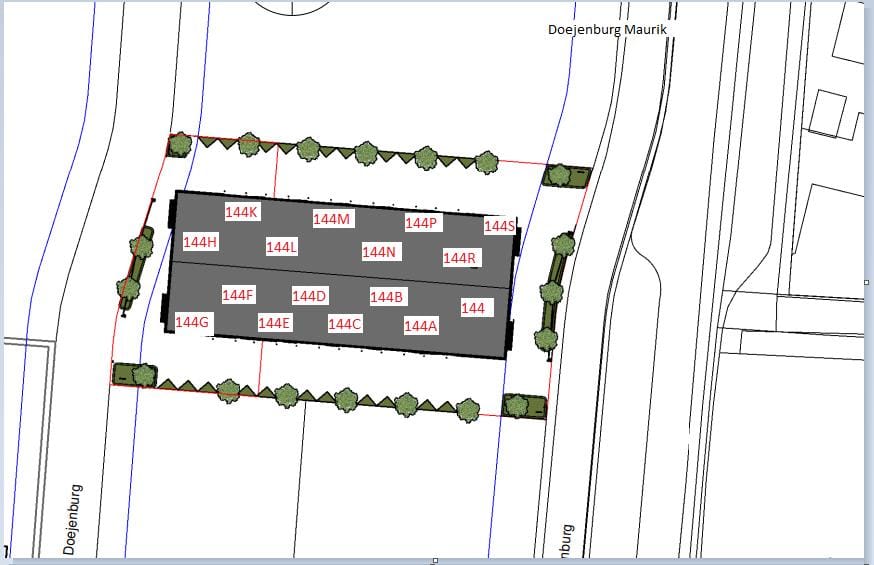Viewport: 874px width, 565px height.
Task: Select the 144C unit label
Action: [345, 324]
